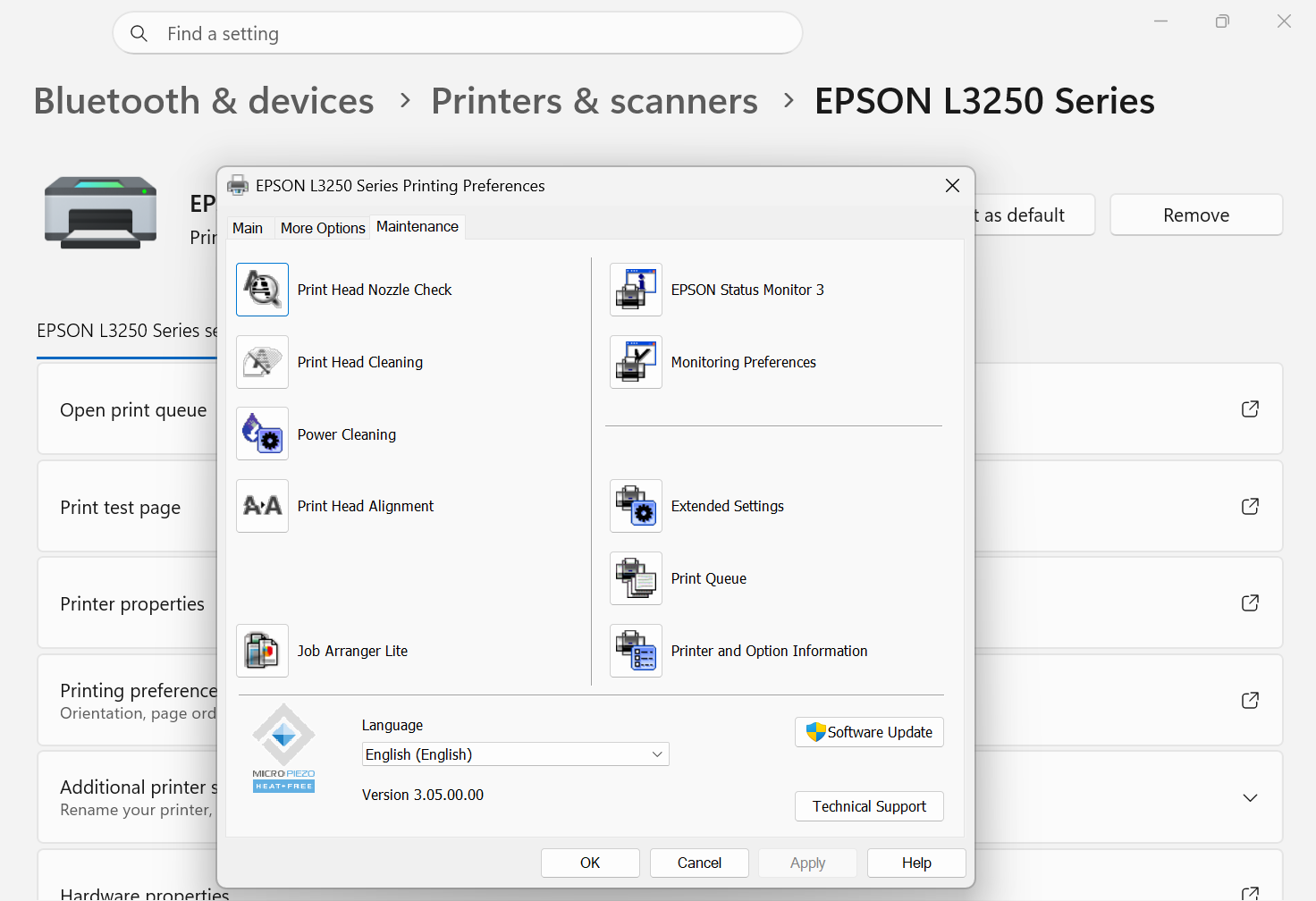Open Technical Support
The image size is (1316, 901).
pos(869,806)
